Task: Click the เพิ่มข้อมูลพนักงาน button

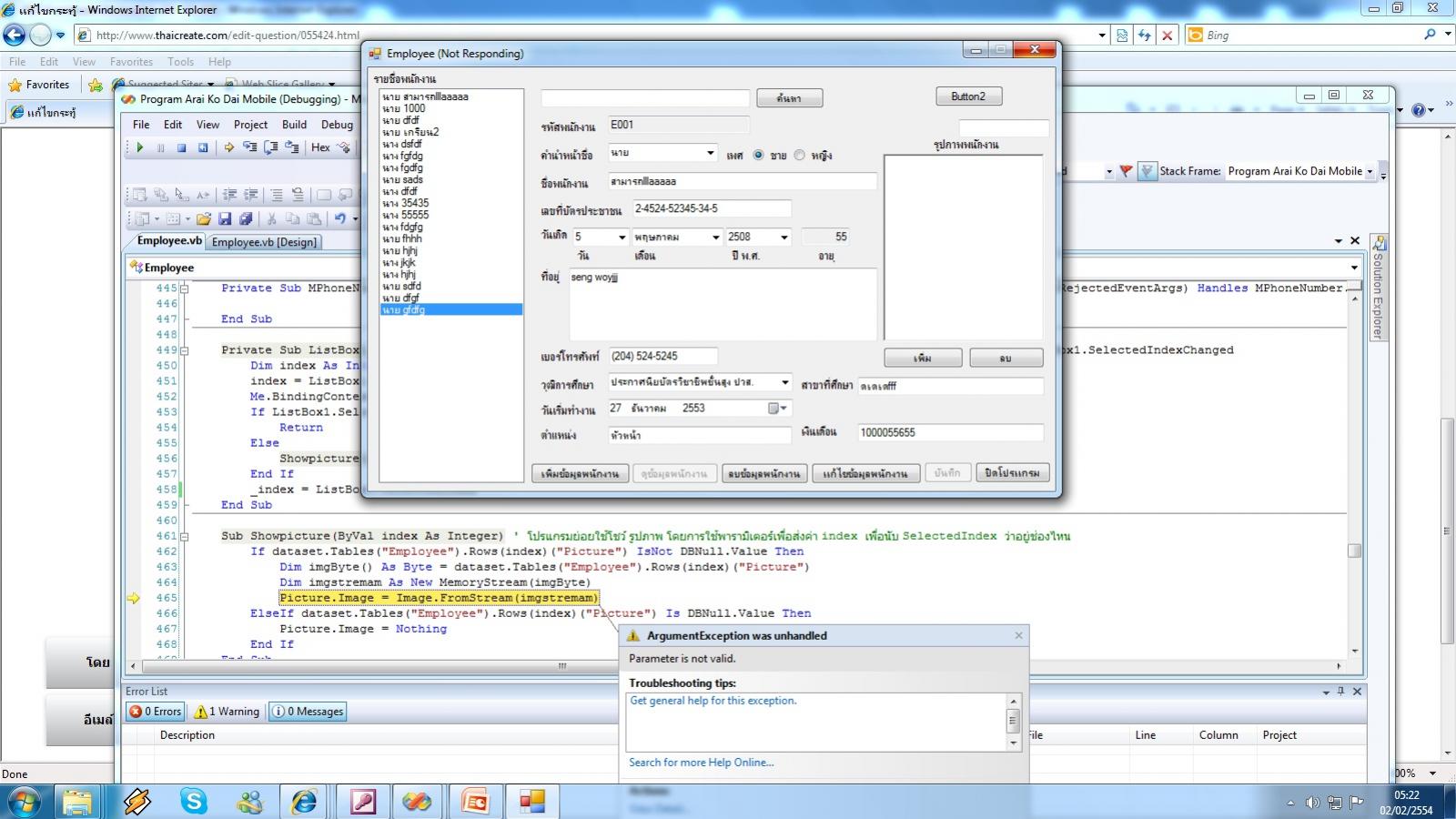Action: [580, 473]
